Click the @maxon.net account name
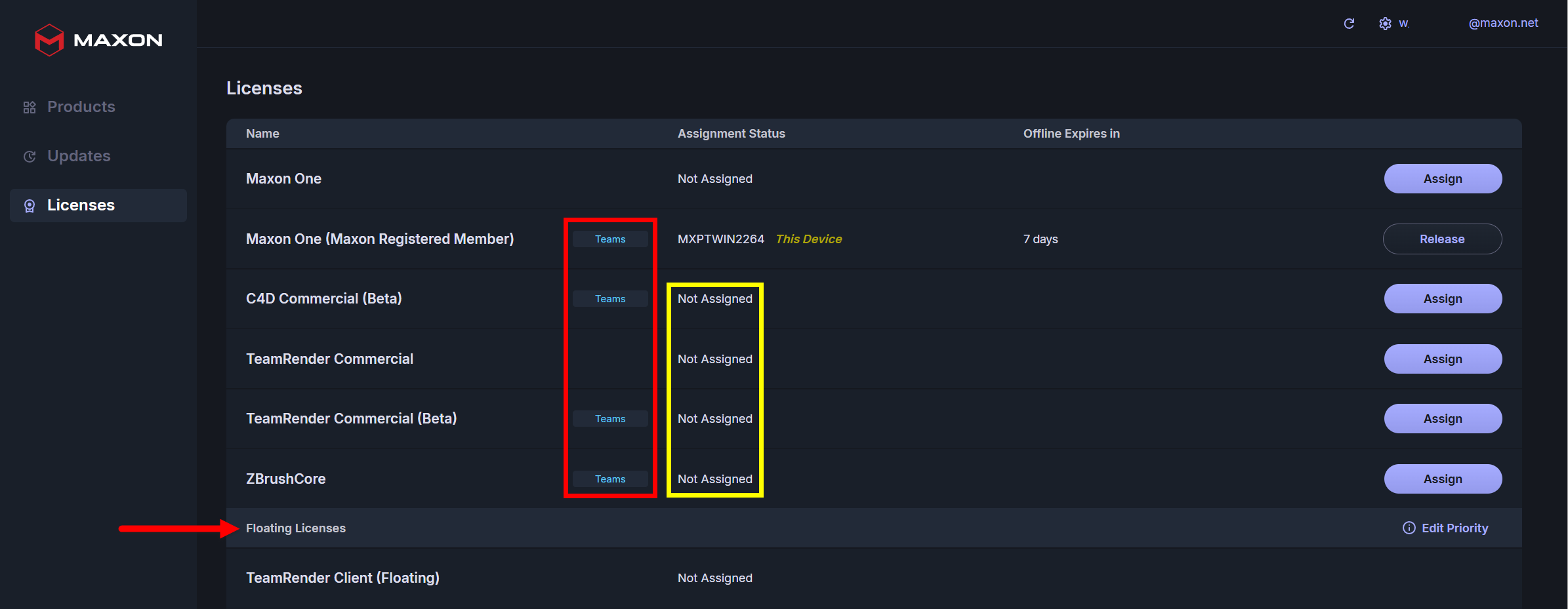Image resolution: width=1568 pixels, height=609 pixels. pyautogui.click(x=1502, y=23)
